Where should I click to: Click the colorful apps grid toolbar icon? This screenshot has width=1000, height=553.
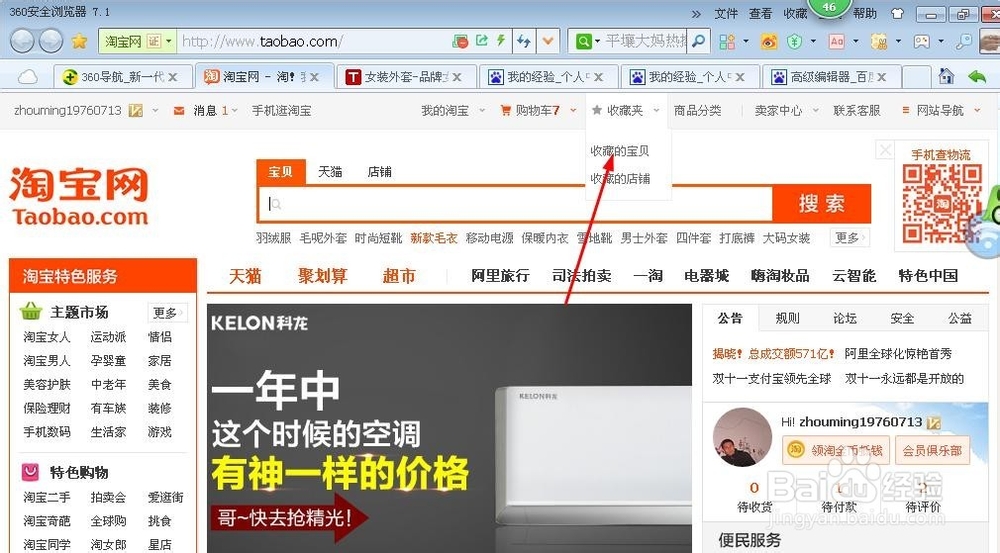pos(726,42)
